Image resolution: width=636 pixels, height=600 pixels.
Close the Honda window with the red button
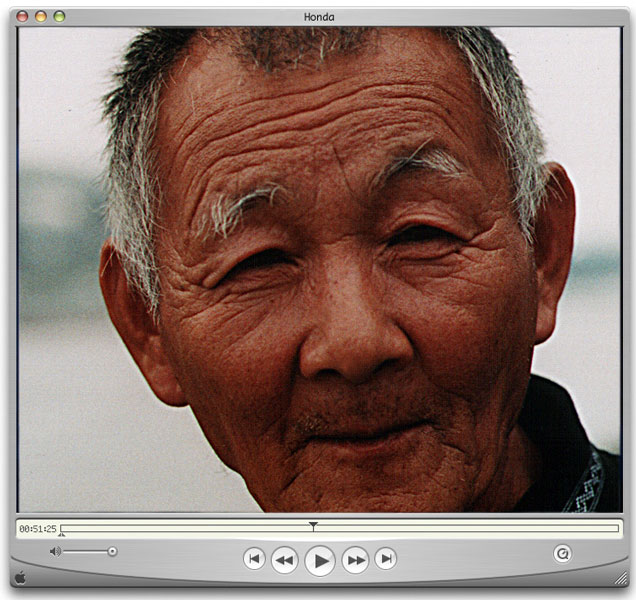22,16
